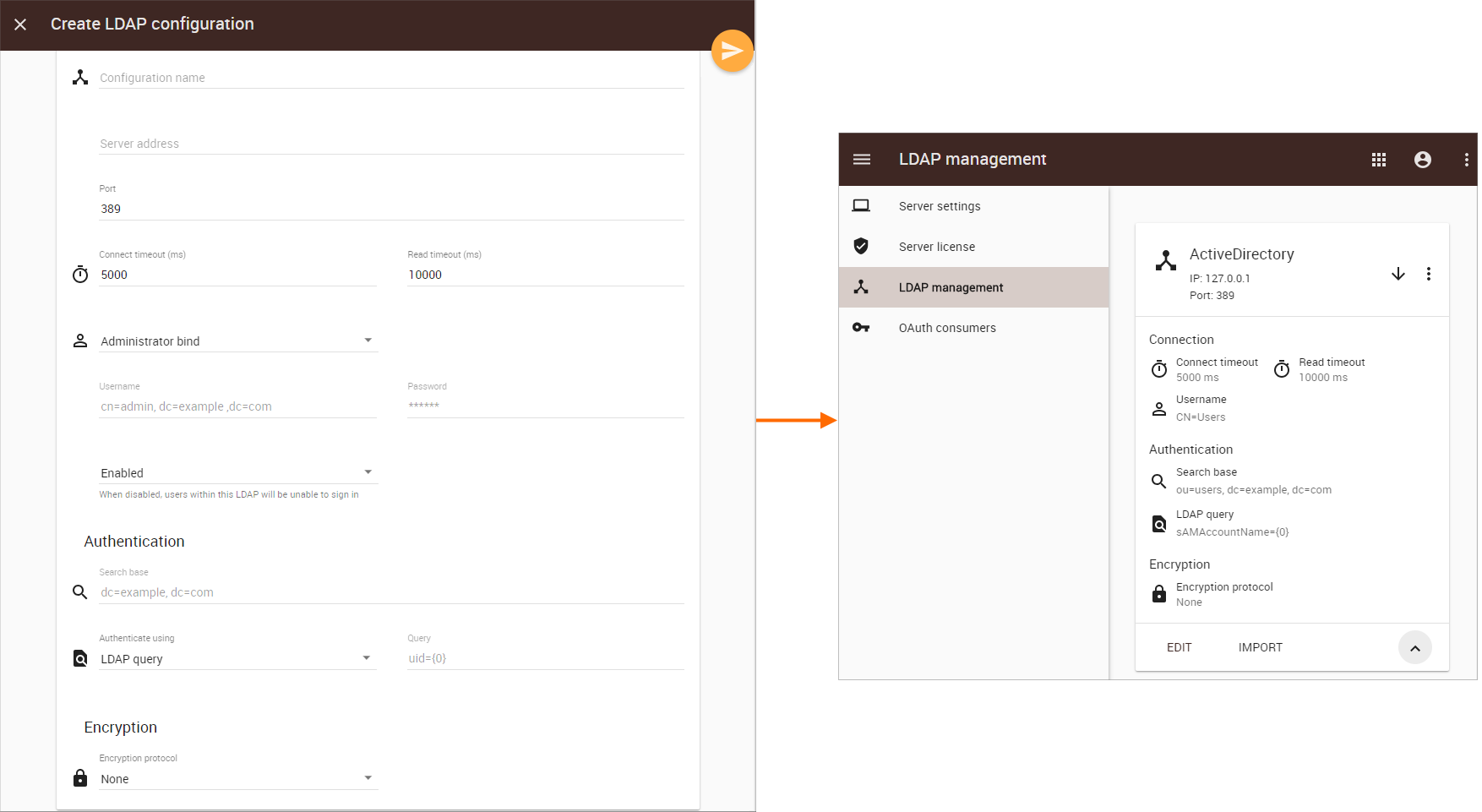Click the IMPORT button on ActiveDirectory card
This screenshot has height=812, width=1482.
tap(1261, 647)
